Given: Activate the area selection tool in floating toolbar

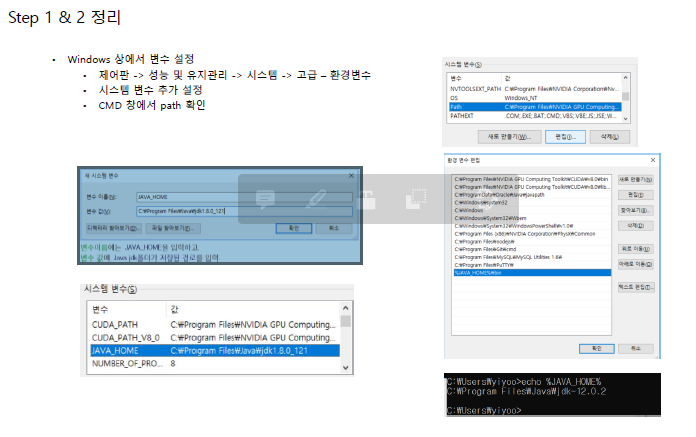Looking at the screenshot, I should point(416,199).
